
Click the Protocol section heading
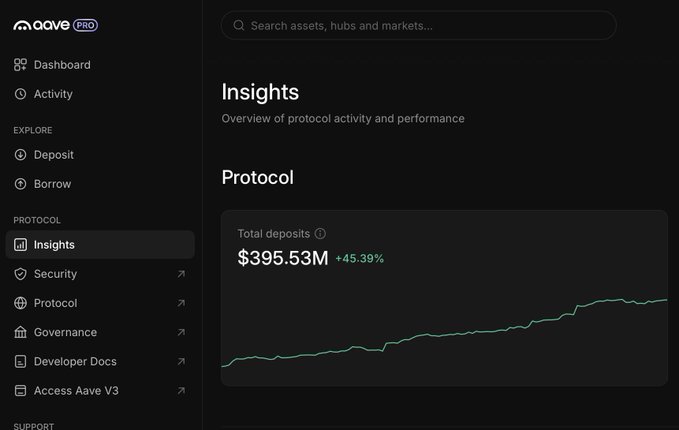pos(258,178)
